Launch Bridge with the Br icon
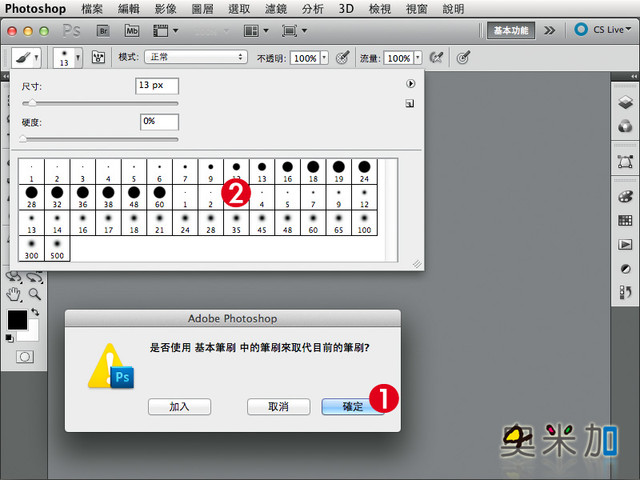 click(x=103, y=31)
